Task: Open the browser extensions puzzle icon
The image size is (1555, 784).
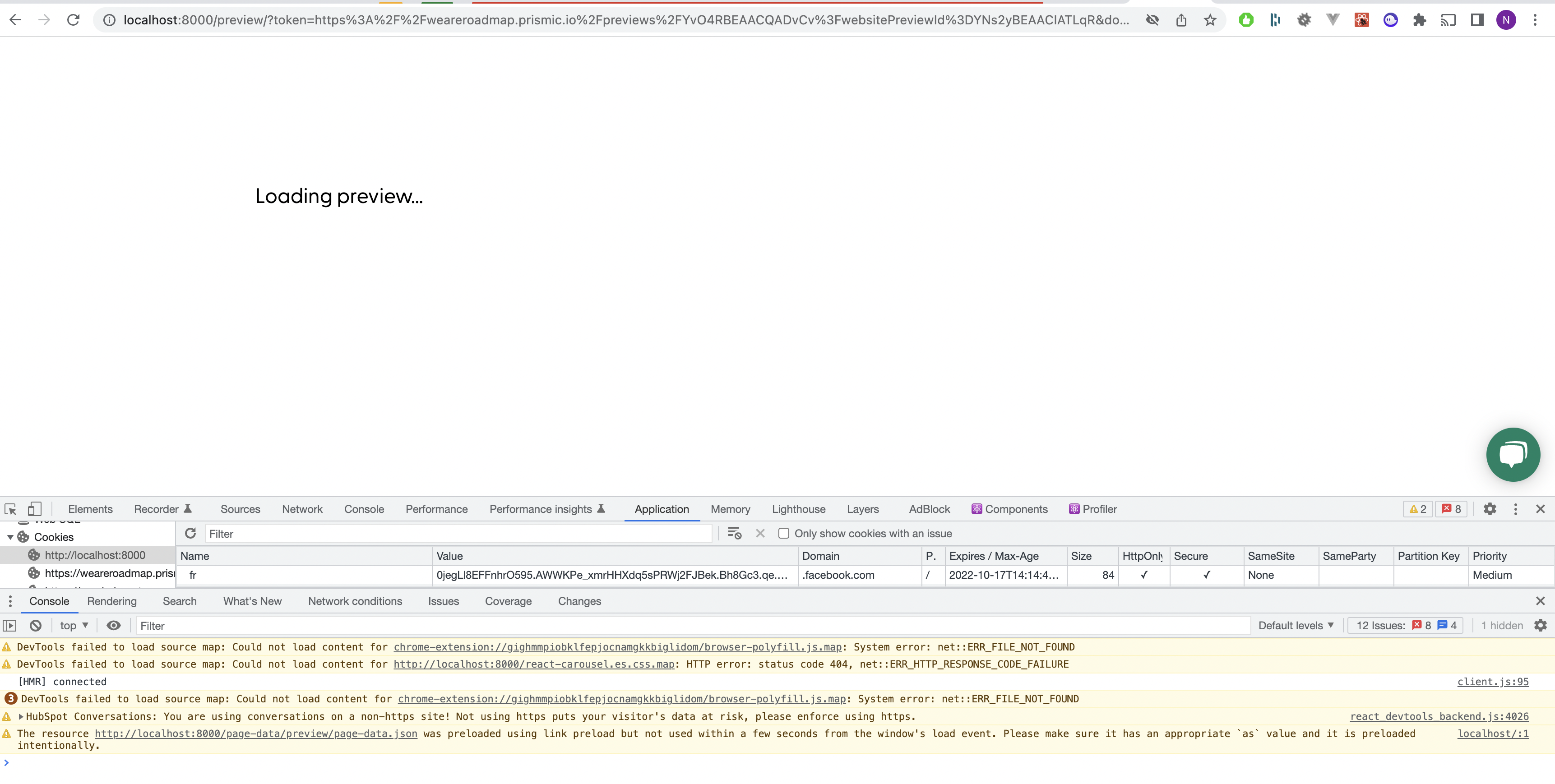Action: click(1419, 20)
